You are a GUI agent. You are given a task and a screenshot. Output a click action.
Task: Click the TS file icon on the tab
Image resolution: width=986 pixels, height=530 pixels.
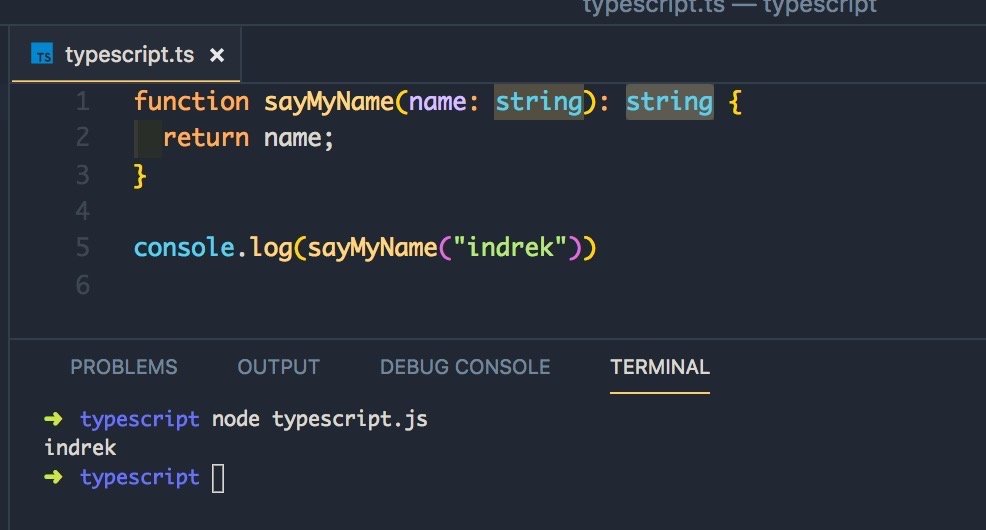tap(42, 54)
